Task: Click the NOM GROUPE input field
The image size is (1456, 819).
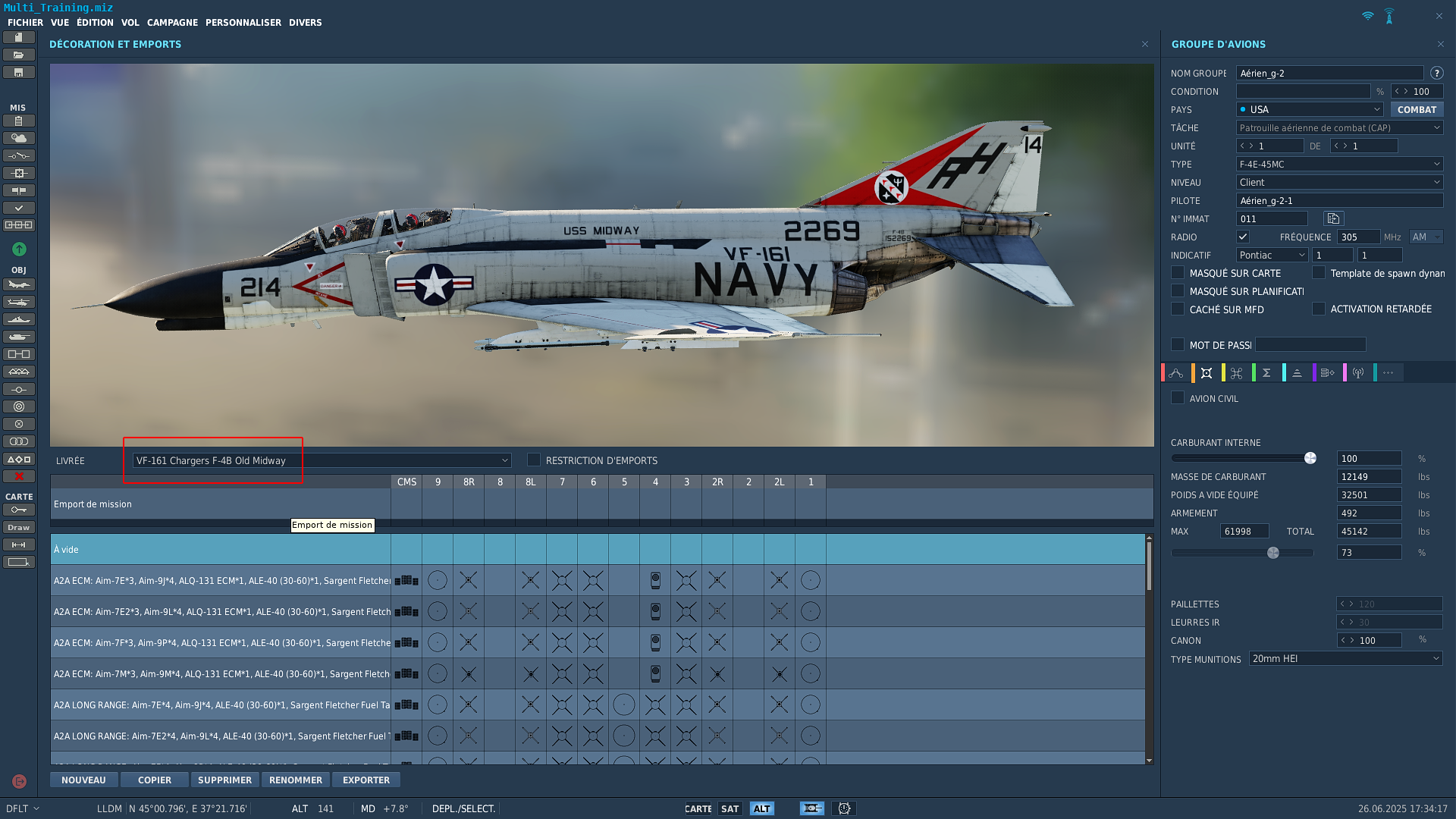Action: click(1330, 73)
